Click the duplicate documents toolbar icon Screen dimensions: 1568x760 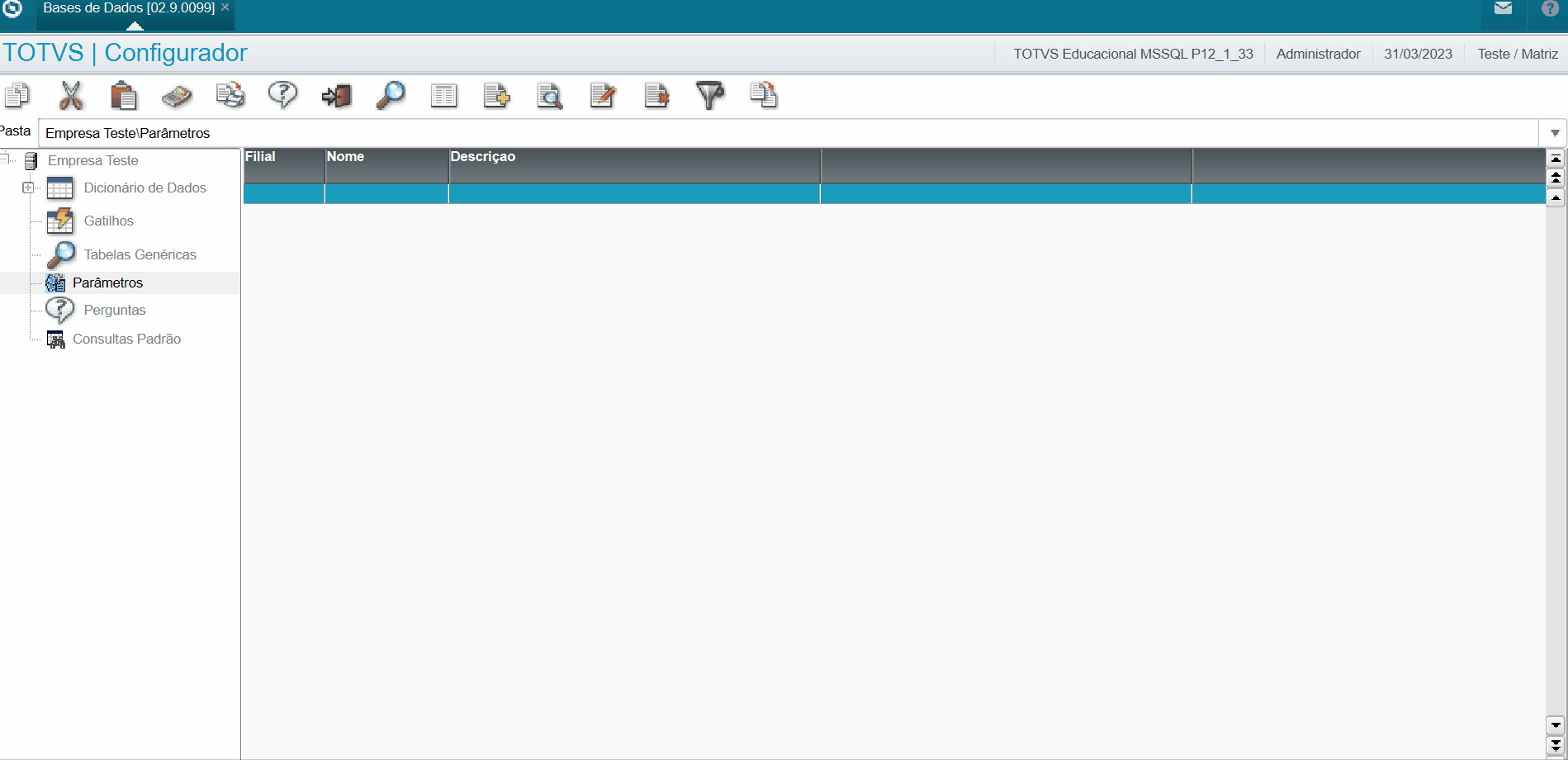[x=764, y=96]
